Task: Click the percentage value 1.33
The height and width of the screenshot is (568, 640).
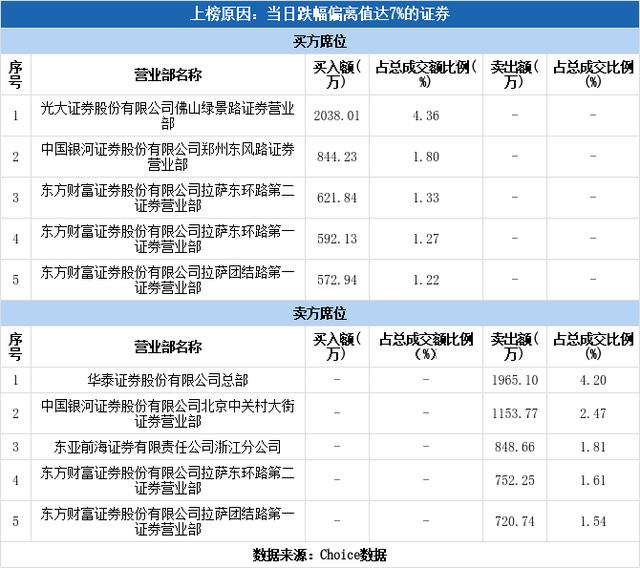Action: coord(426,198)
